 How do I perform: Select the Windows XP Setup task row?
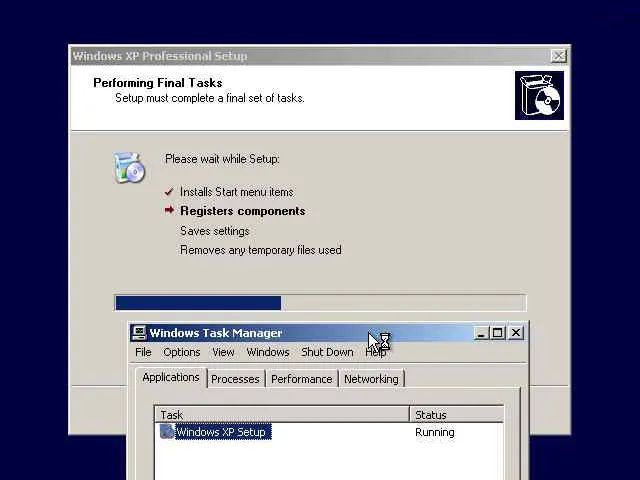tap(329, 432)
